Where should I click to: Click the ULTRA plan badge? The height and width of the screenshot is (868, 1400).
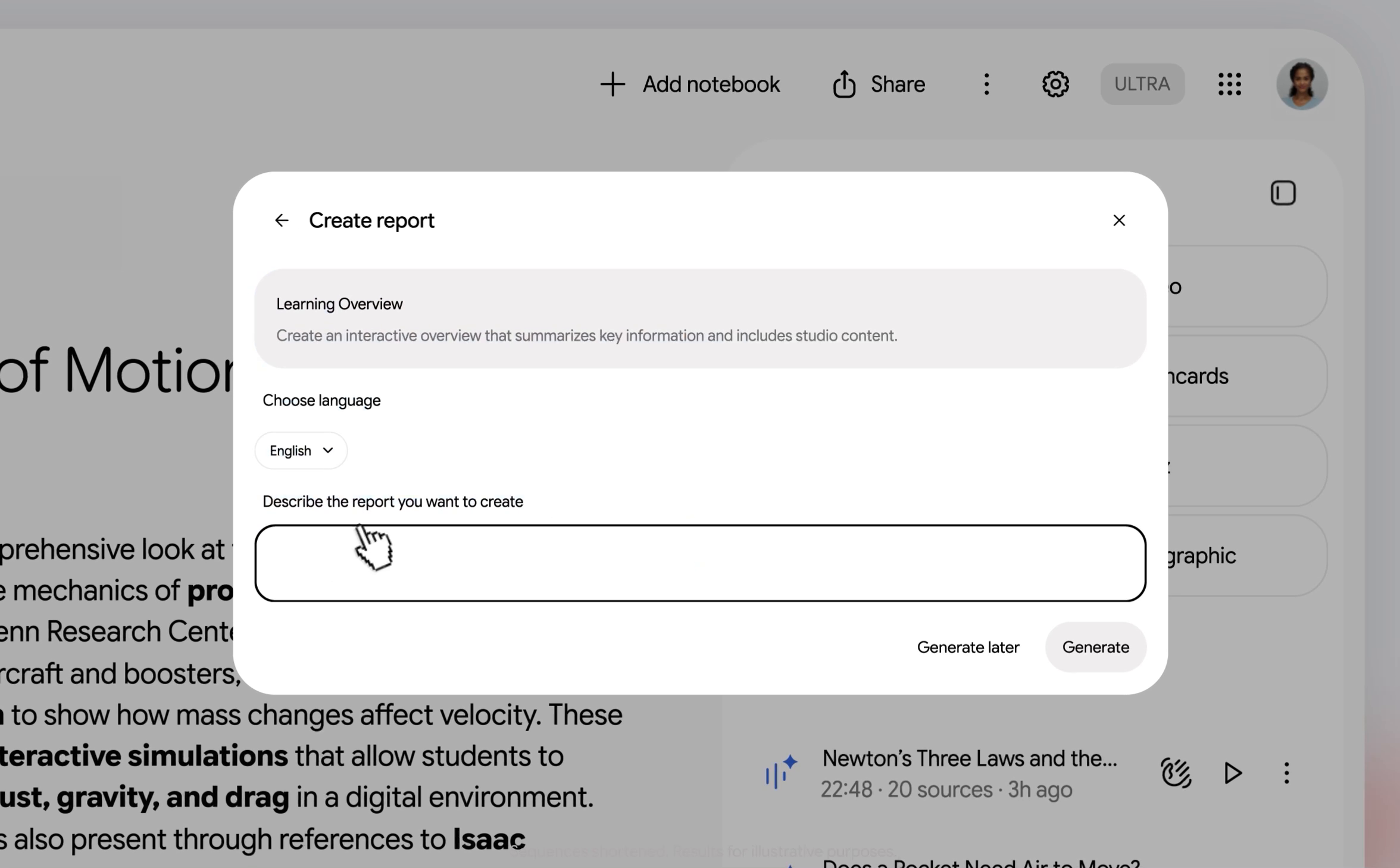click(x=1142, y=84)
